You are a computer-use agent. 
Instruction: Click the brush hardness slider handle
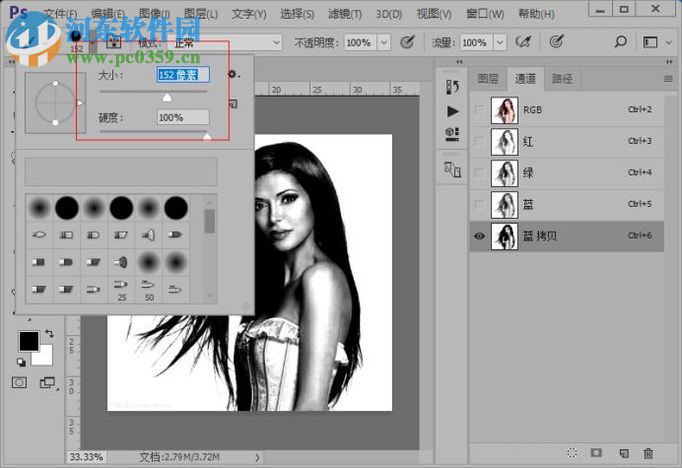(x=207, y=135)
